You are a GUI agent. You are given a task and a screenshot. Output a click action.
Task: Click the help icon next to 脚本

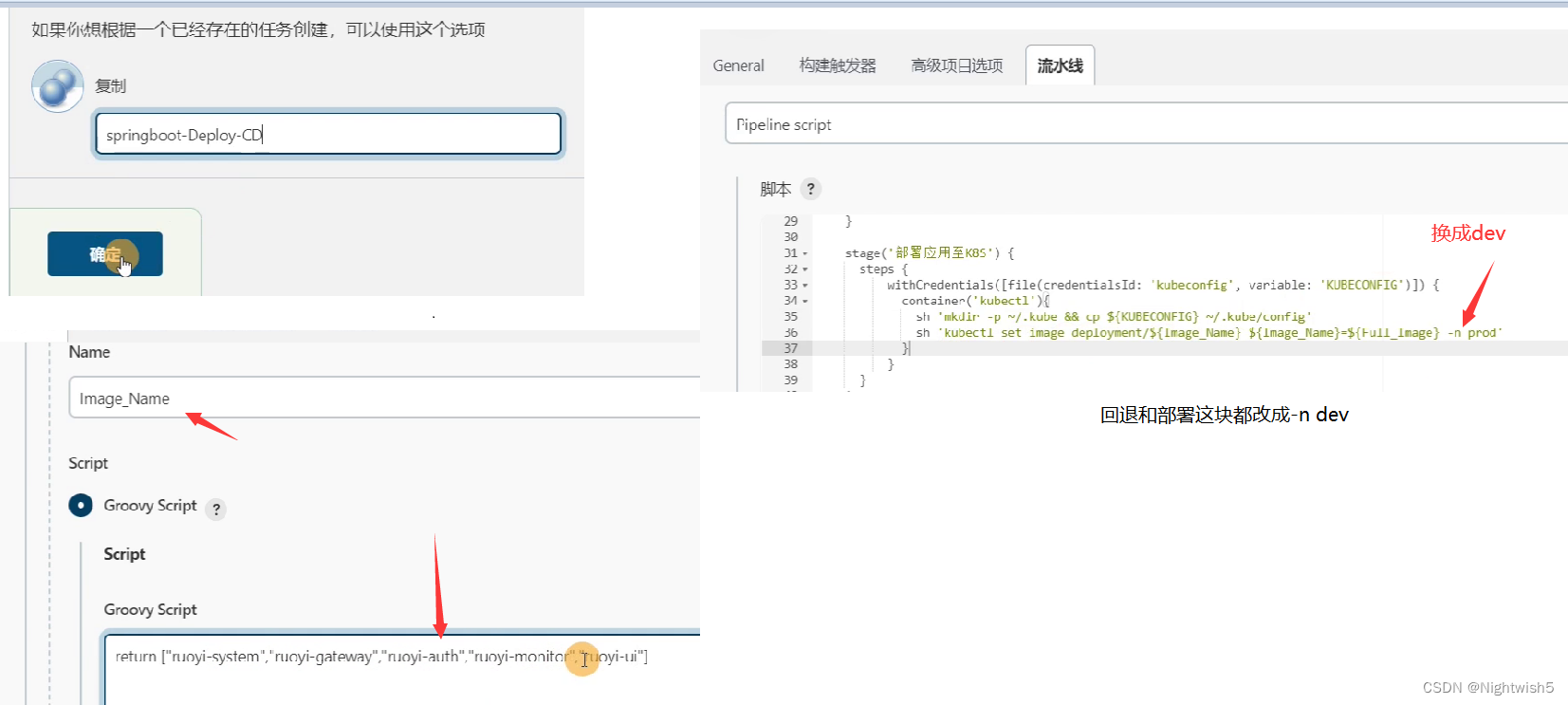(810, 188)
